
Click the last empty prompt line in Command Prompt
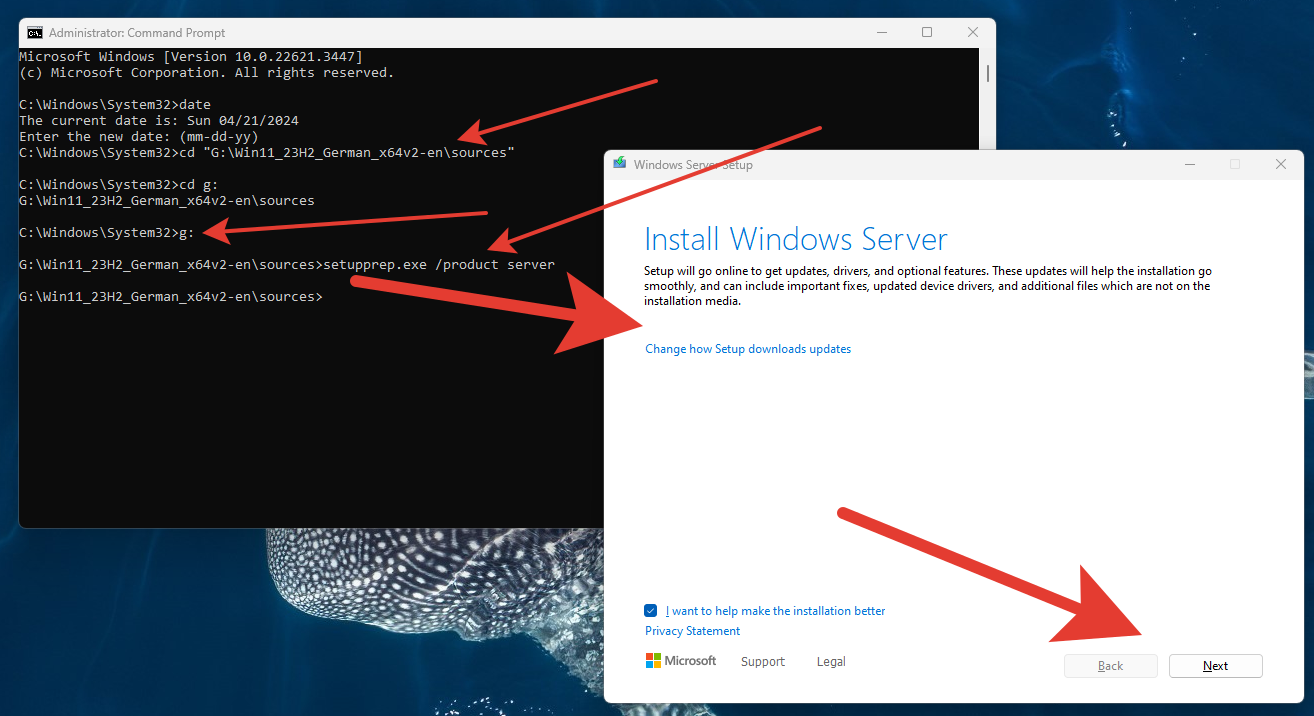pos(171,297)
